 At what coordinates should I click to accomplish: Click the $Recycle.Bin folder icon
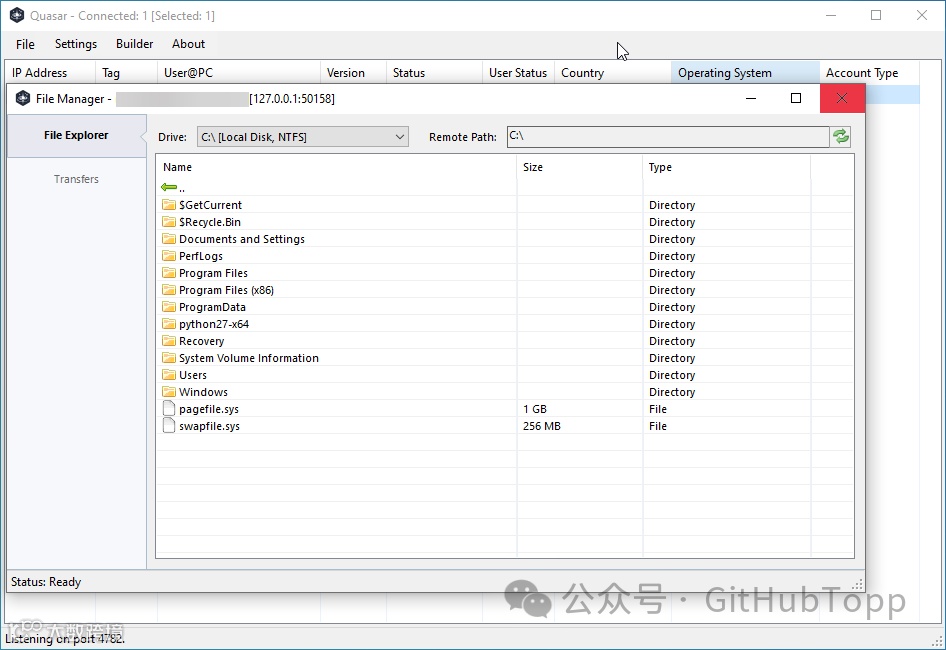pos(169,221)
